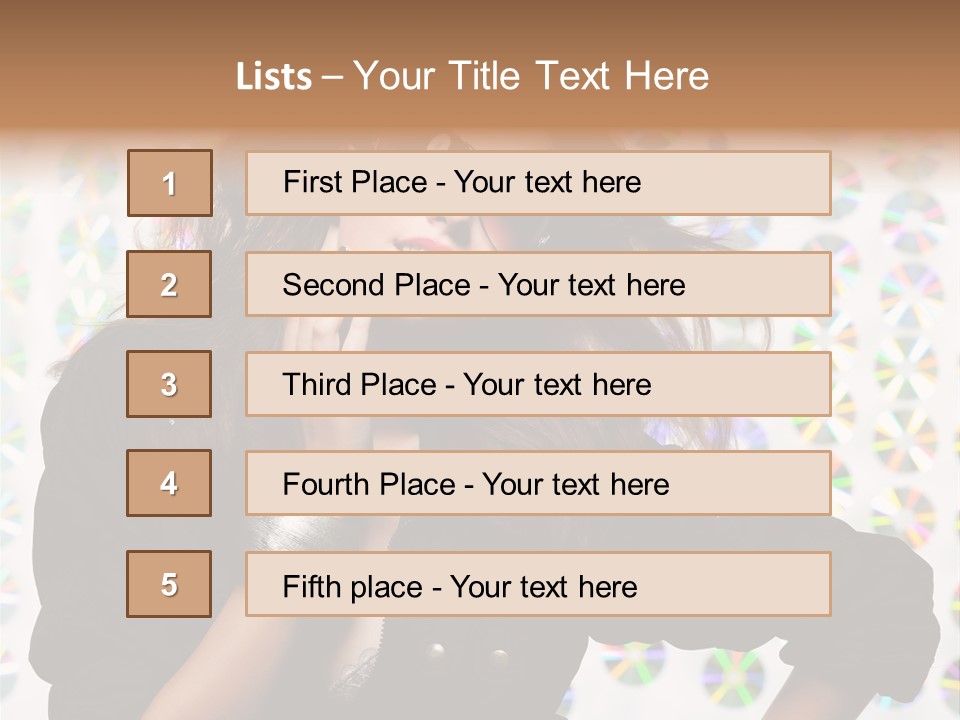Select the number 3 box

170,384
